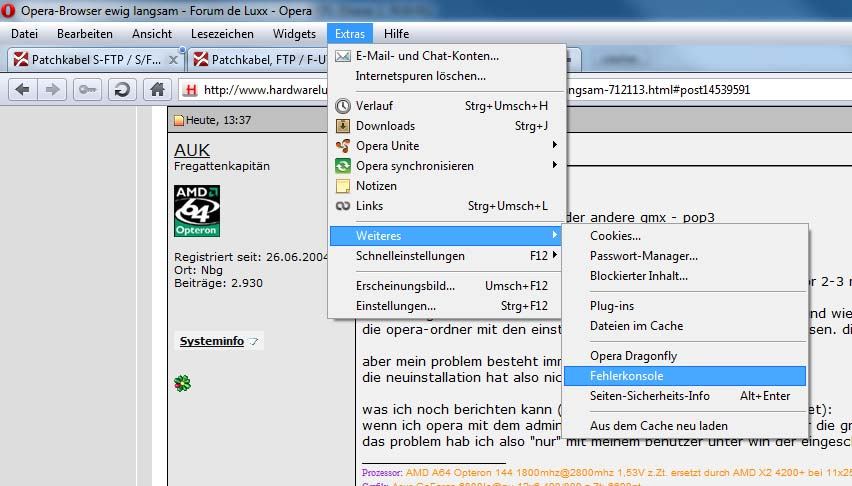The height and width of the screenshot is (486, 852).
Task: Go back with the back arrow button
Action: [x=22, y=89]
